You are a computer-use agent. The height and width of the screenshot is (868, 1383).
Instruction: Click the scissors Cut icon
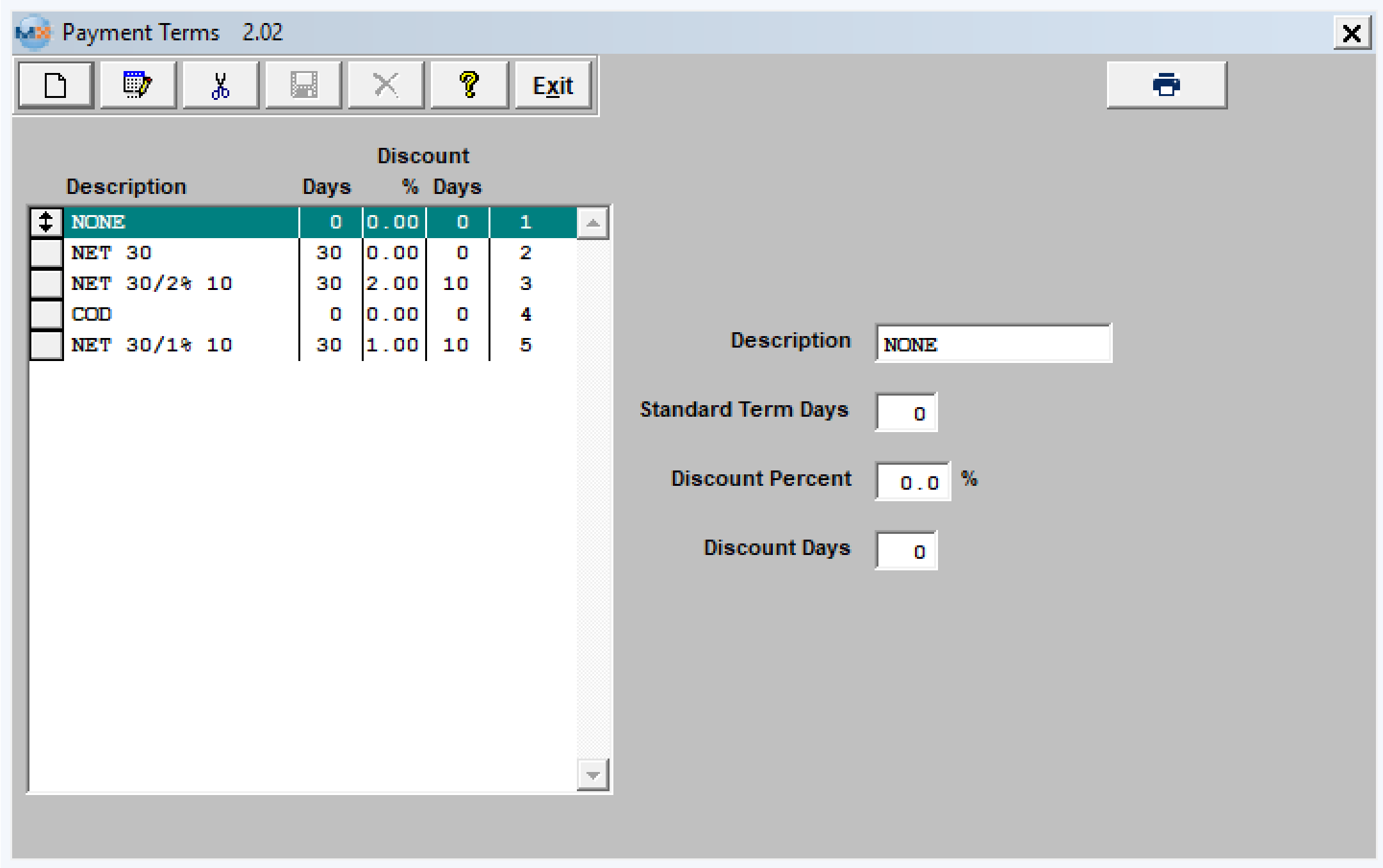(x=220, y=85)
